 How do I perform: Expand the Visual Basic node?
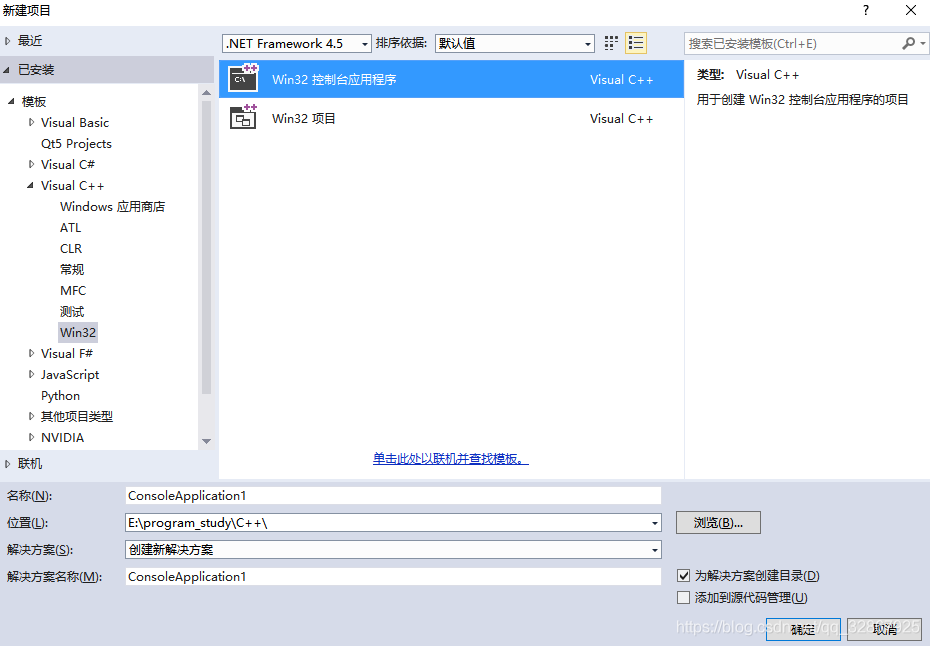tap(31, 122)
